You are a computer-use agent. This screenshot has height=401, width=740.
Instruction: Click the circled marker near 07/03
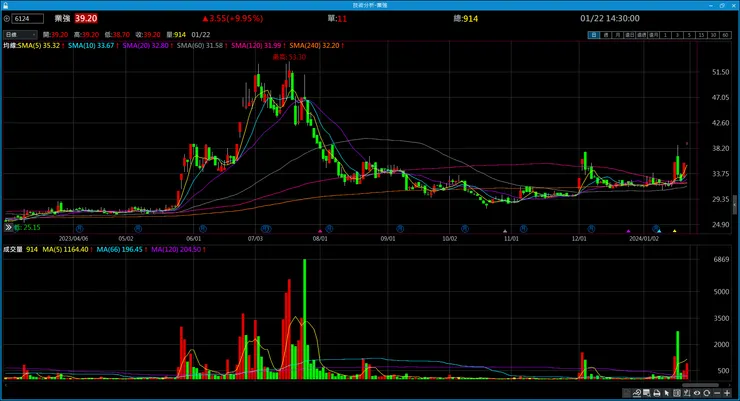[x=266, y=229]
